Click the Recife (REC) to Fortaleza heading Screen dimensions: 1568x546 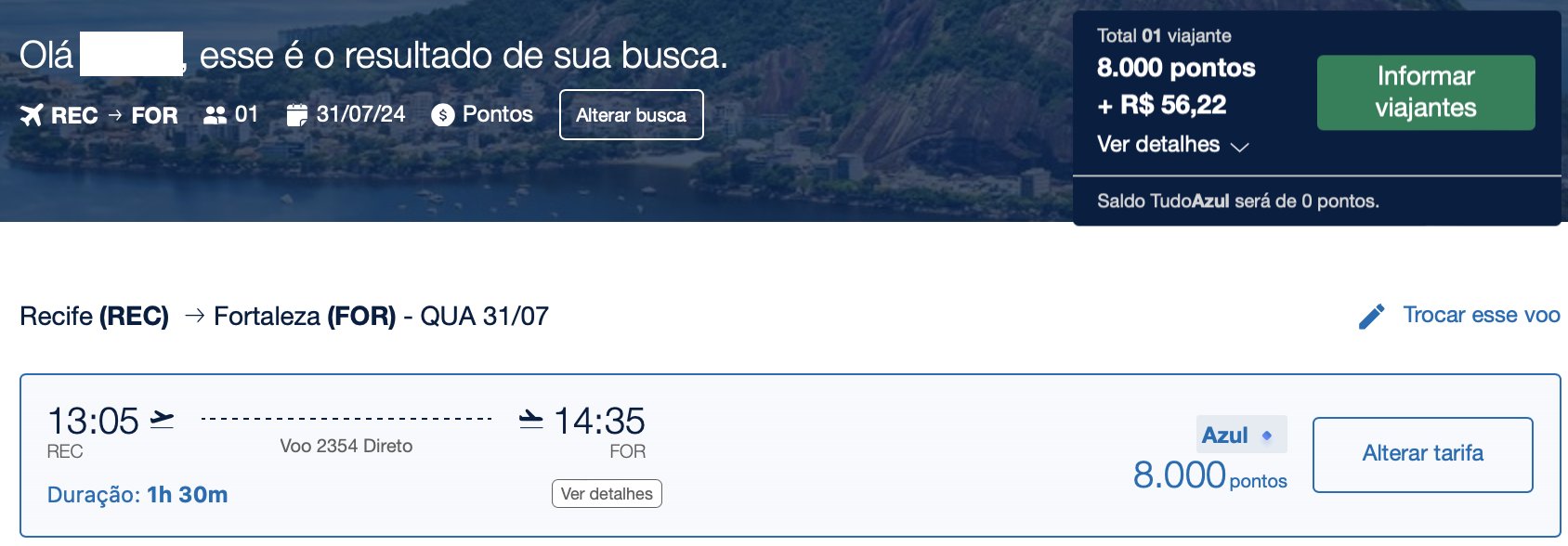284,317
